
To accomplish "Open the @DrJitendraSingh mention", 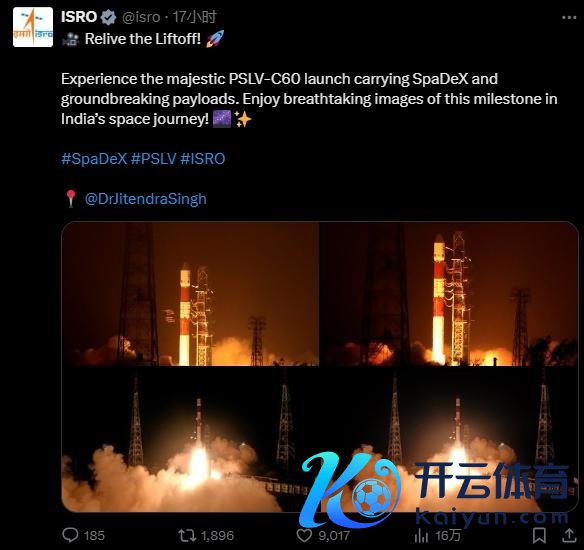I will (x=146, y=199).
